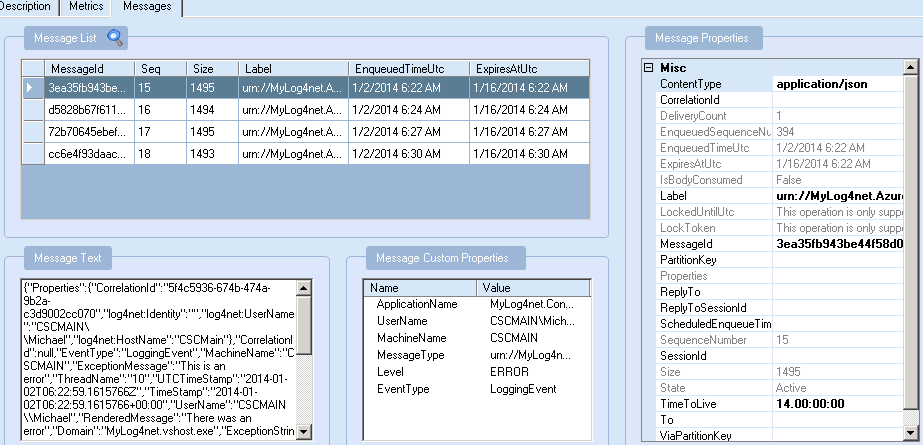Screen dimensions: 923x445
Task: Click the LockToken property row
Action: coord(781,228)
